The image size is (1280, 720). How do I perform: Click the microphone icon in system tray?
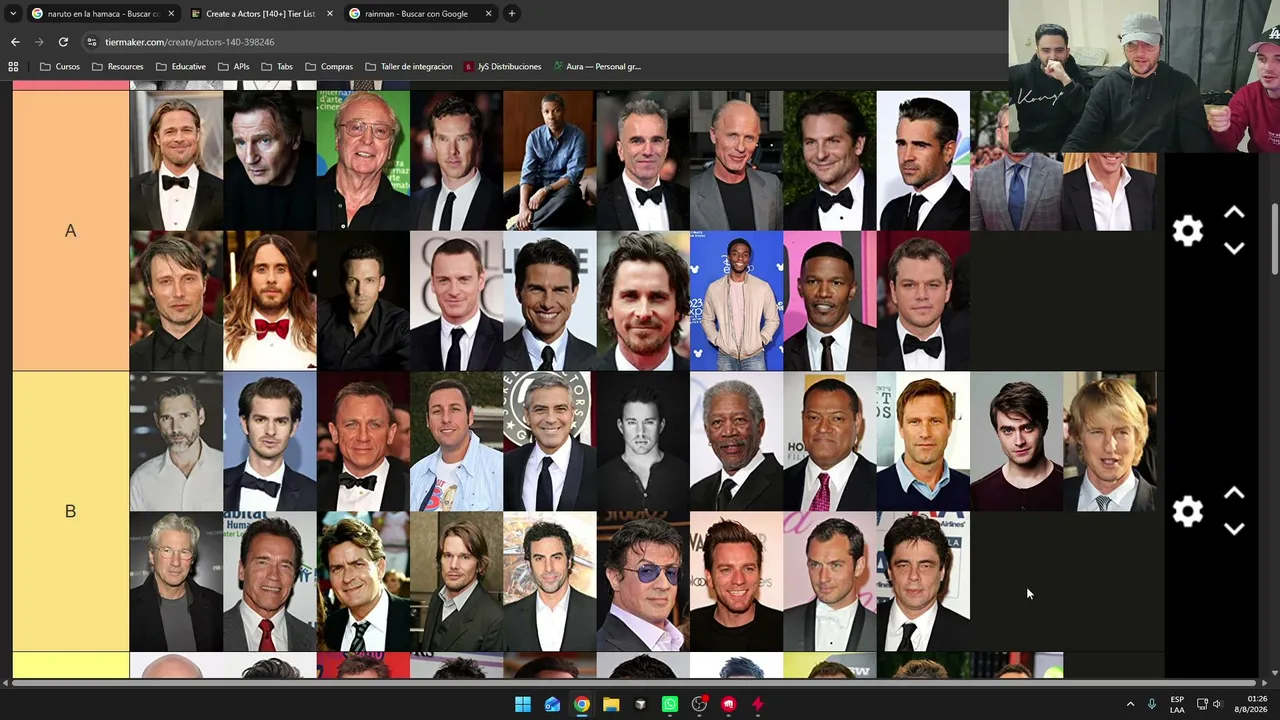point(1152,704)
